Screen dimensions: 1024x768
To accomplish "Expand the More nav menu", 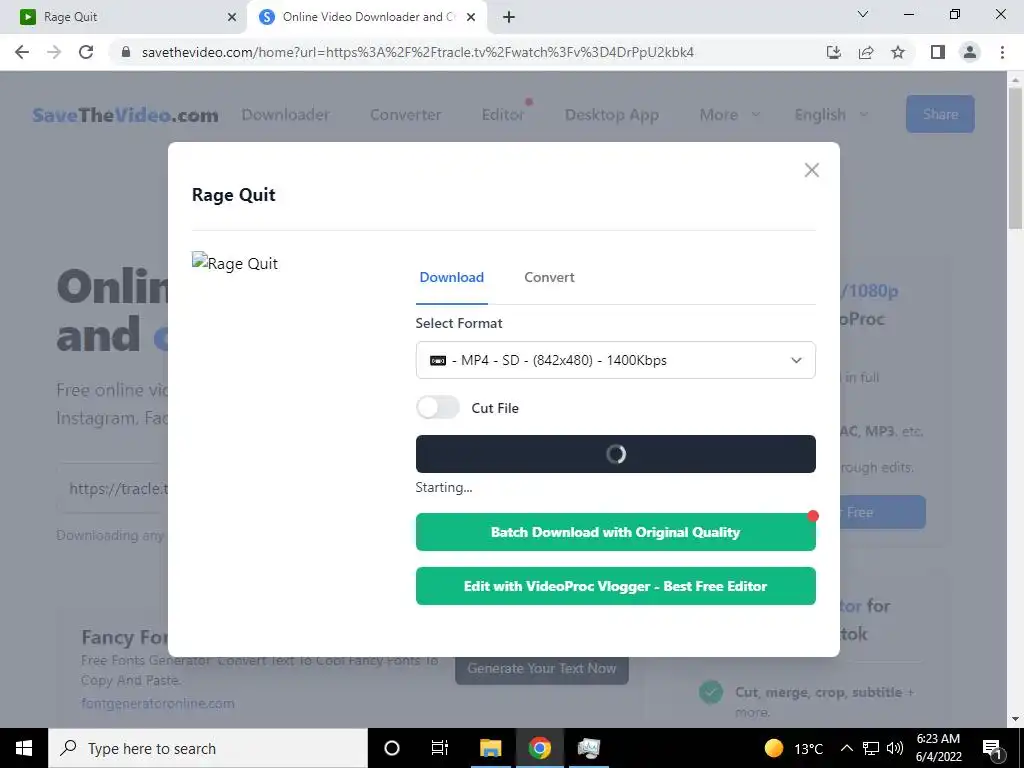I will tap(729, 115).
